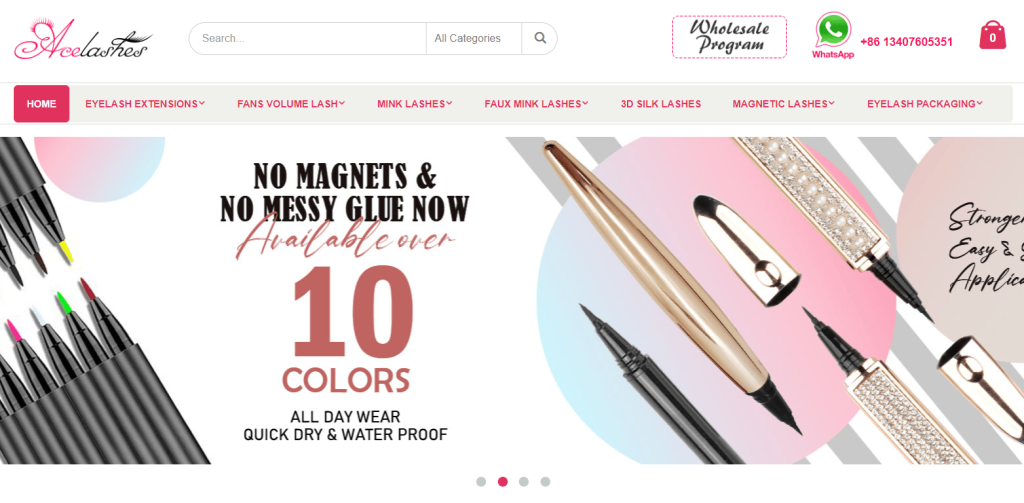
Task: Go to the Home tab
Action: pos(41,104)
